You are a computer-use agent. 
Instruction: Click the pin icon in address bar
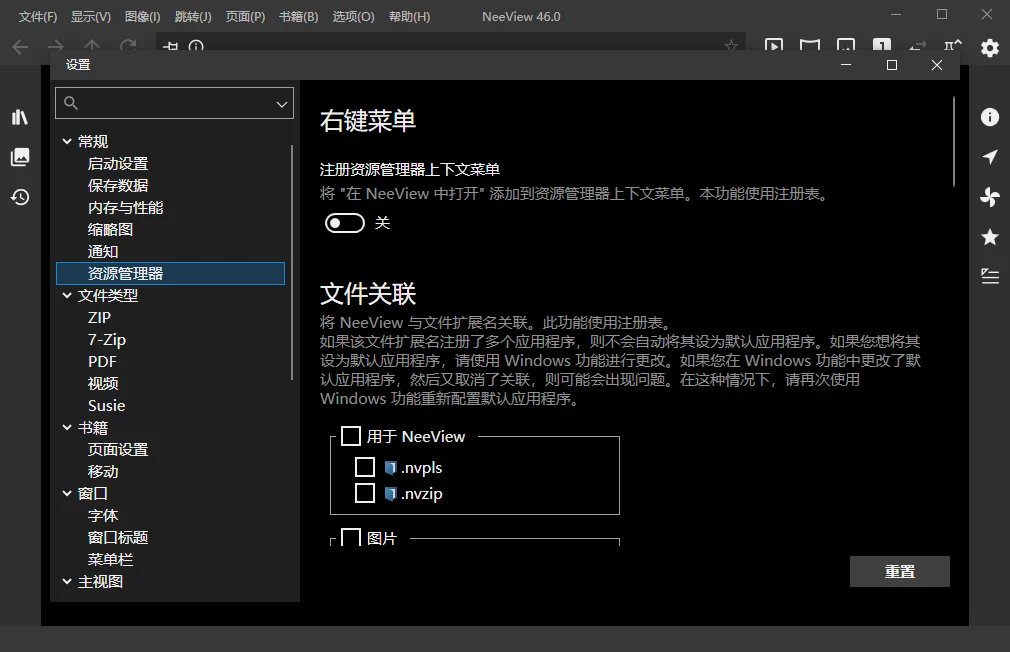point(170,46)
